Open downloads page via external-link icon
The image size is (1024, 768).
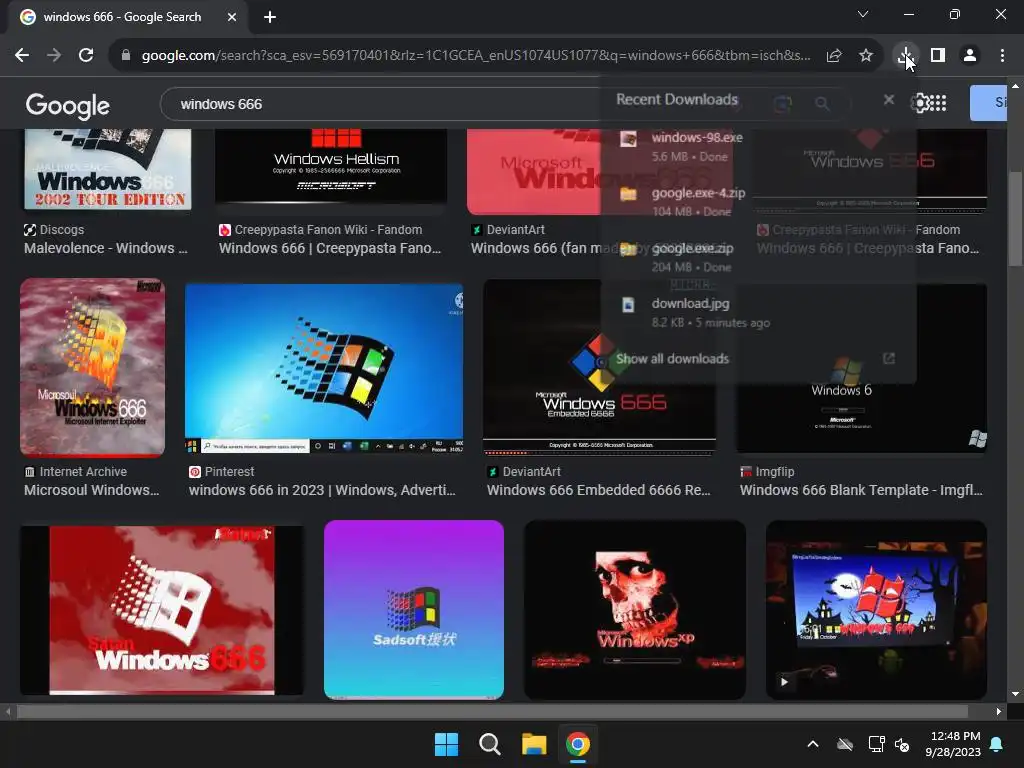(888, 359)
